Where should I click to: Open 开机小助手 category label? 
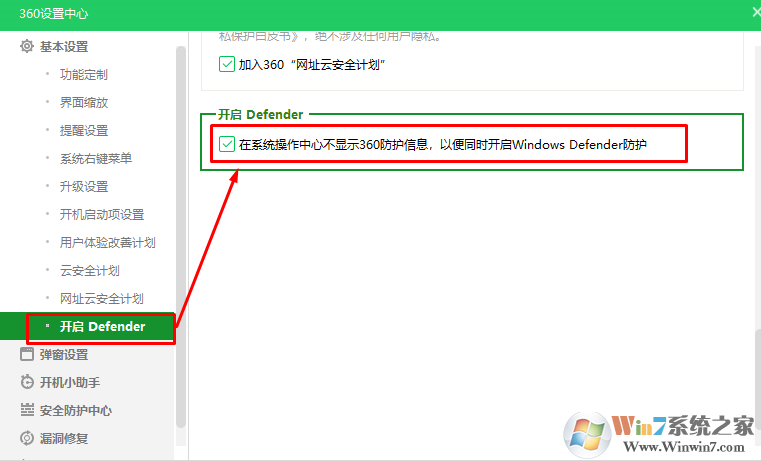70,382
